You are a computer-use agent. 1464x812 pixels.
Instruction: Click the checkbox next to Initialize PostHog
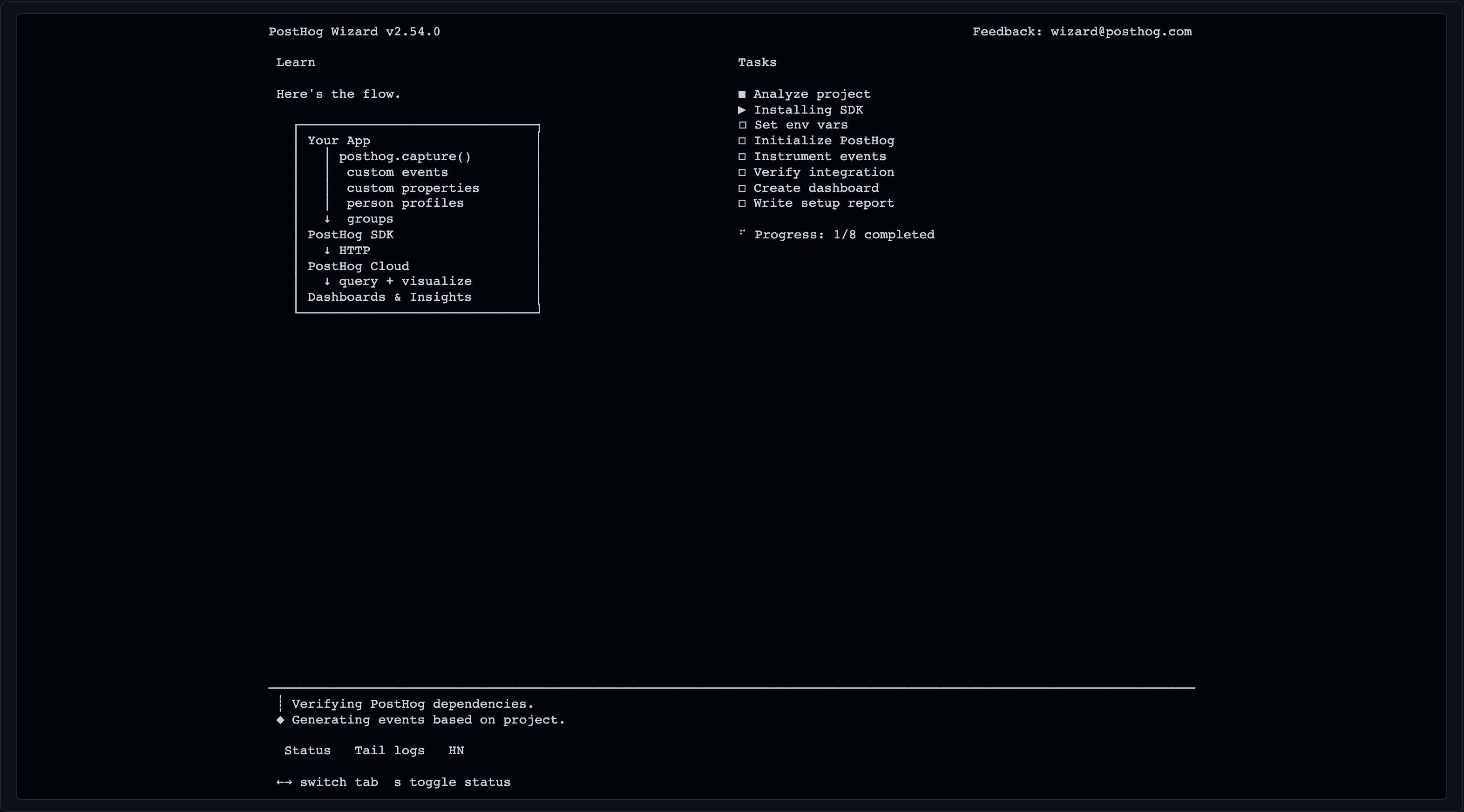click(742, 141)
